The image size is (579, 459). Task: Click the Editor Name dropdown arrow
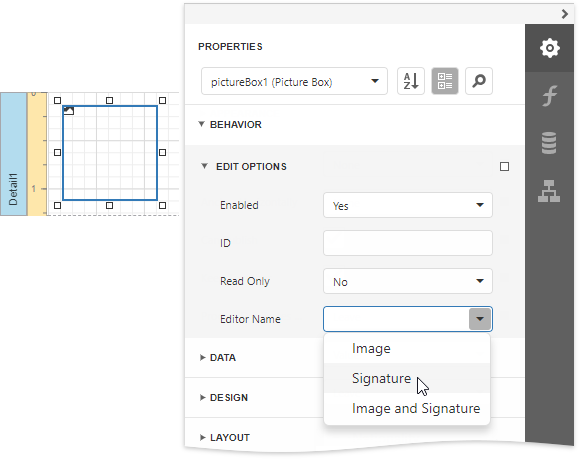tap(480, 319)
